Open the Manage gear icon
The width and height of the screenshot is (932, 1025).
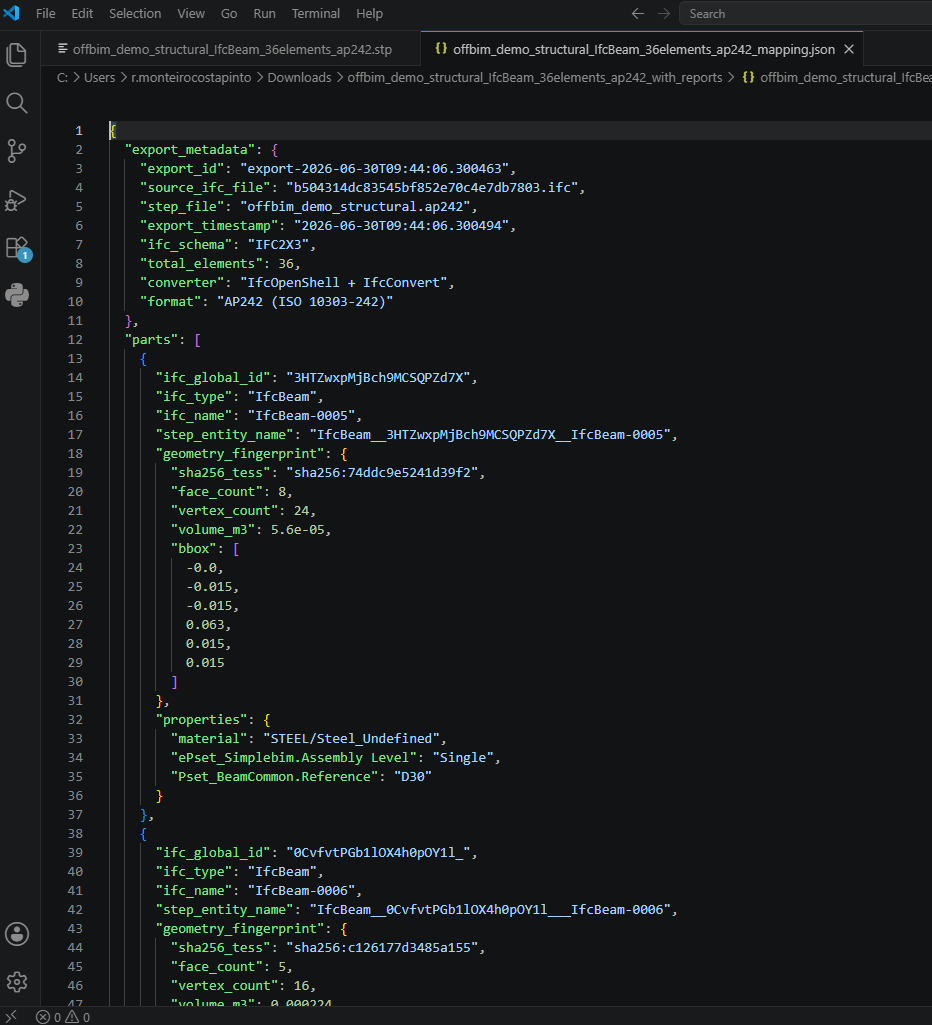pos(16,982)
